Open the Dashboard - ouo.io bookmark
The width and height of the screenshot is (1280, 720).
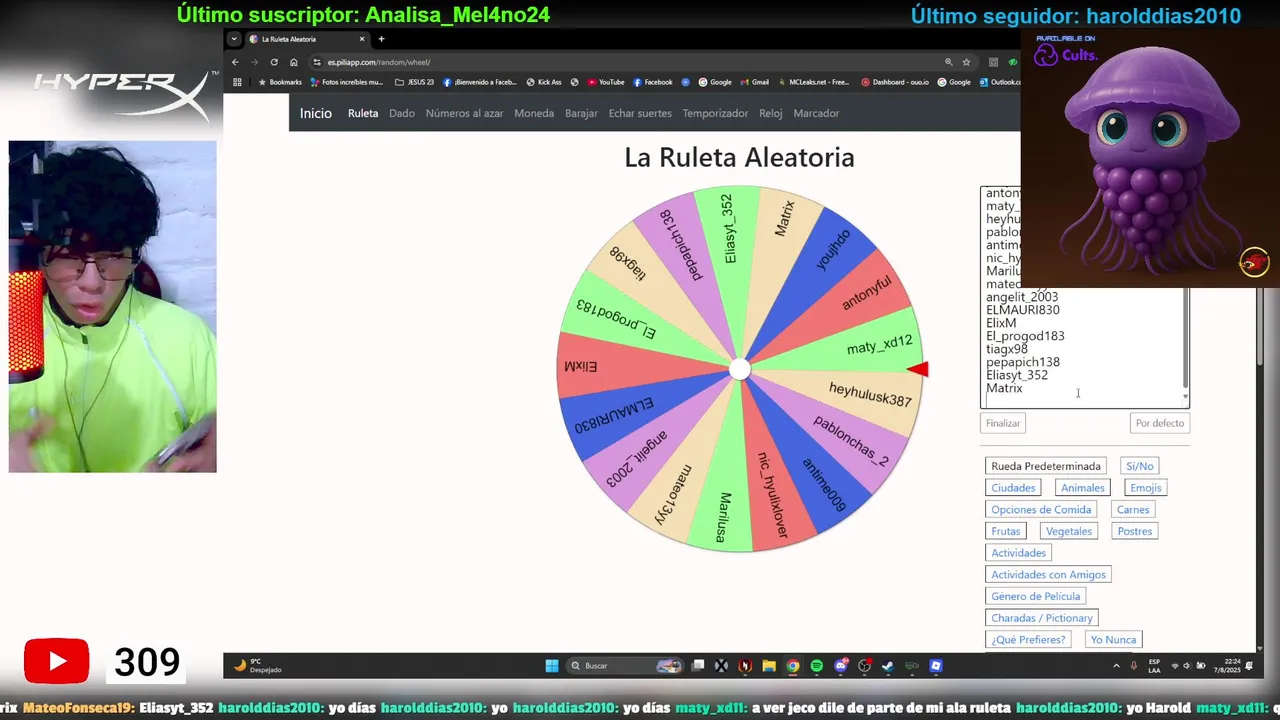point(895,82)
